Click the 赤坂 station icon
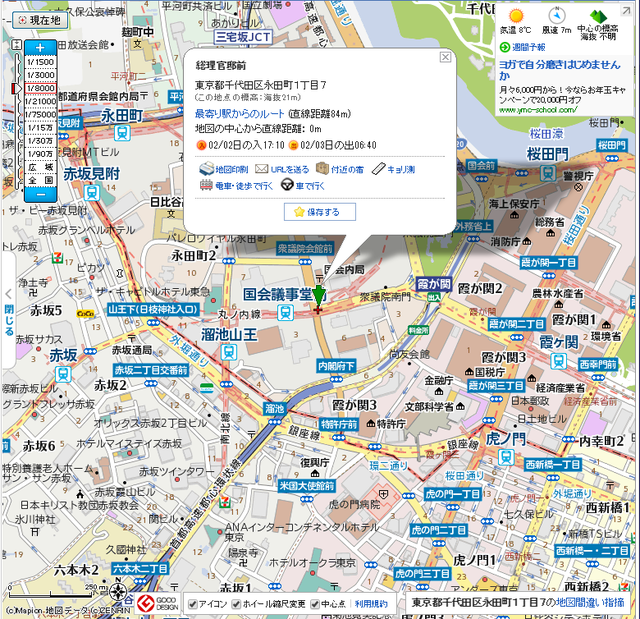 (63, 374)
